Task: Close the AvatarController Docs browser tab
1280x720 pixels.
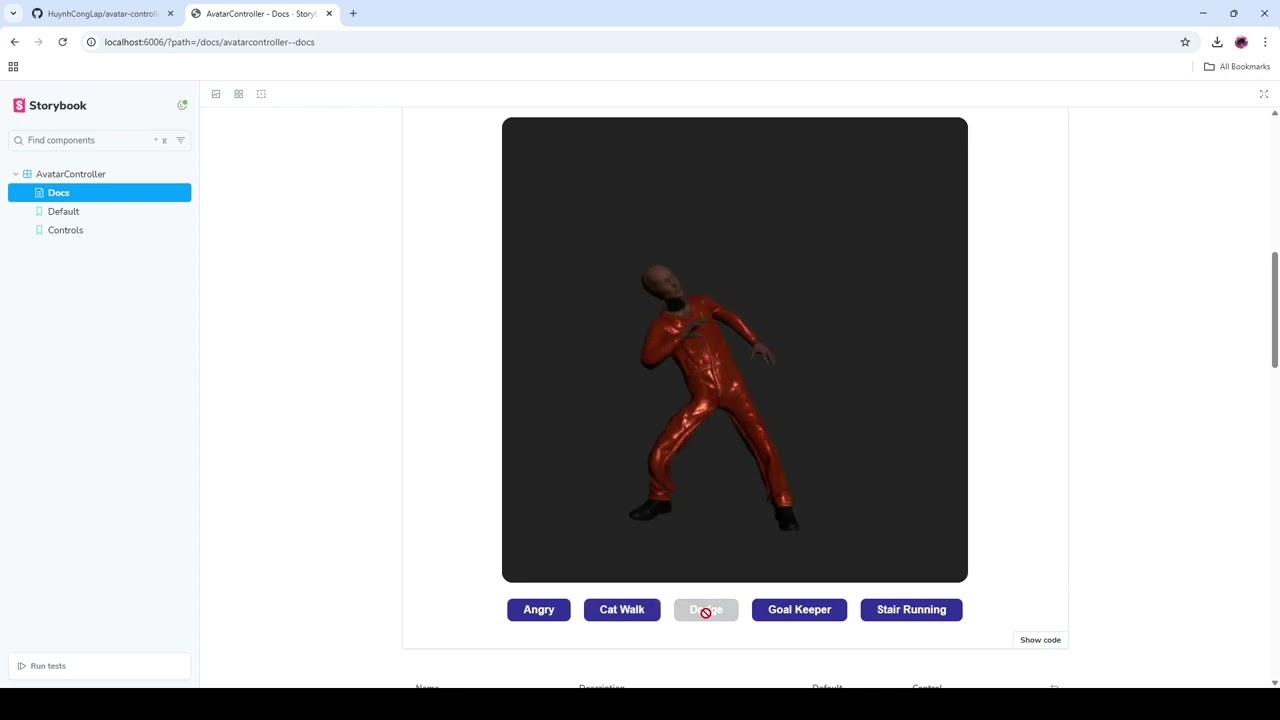Action: click(x=329, y=14)
